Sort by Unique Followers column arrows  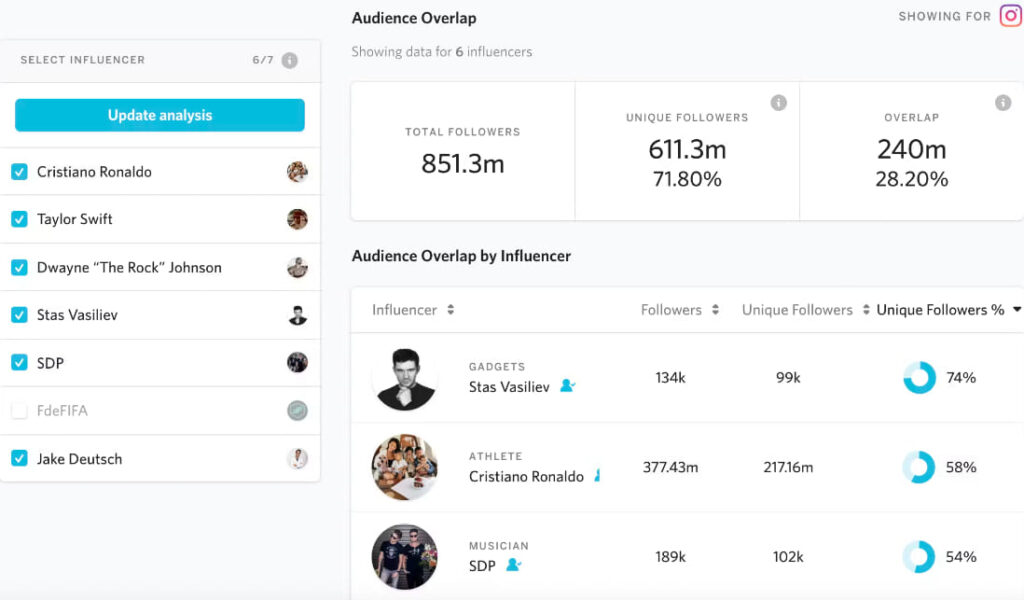pyautogui.click(x=866, y=309)
